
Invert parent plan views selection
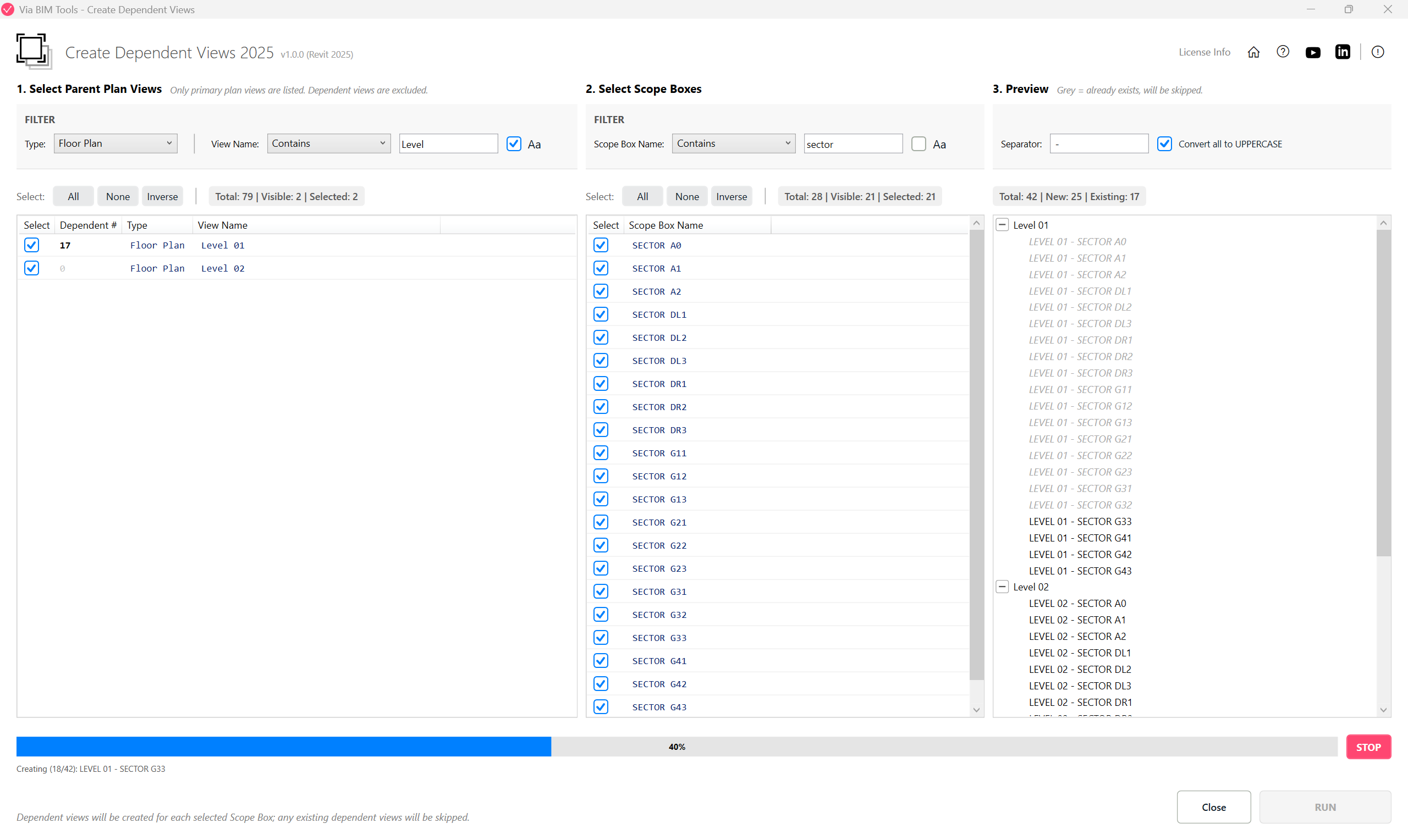click(162, 196)
